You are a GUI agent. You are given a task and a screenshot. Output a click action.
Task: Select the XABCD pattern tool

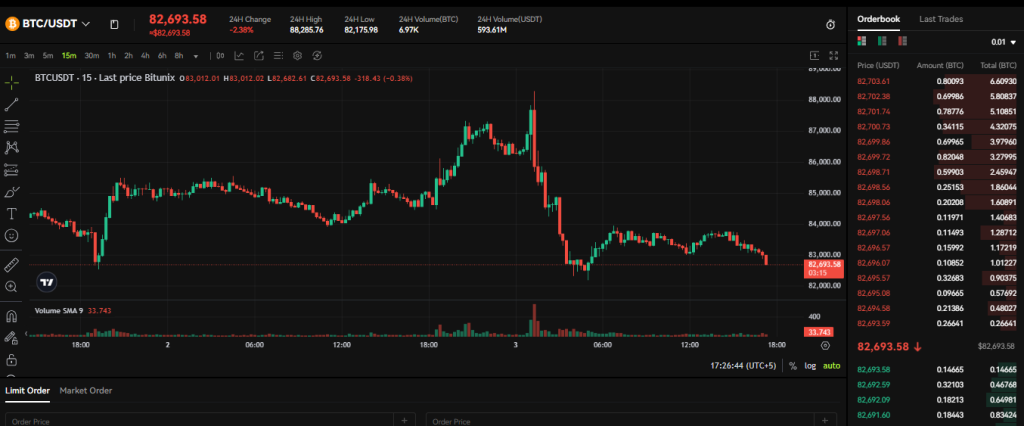coord(12,148)
